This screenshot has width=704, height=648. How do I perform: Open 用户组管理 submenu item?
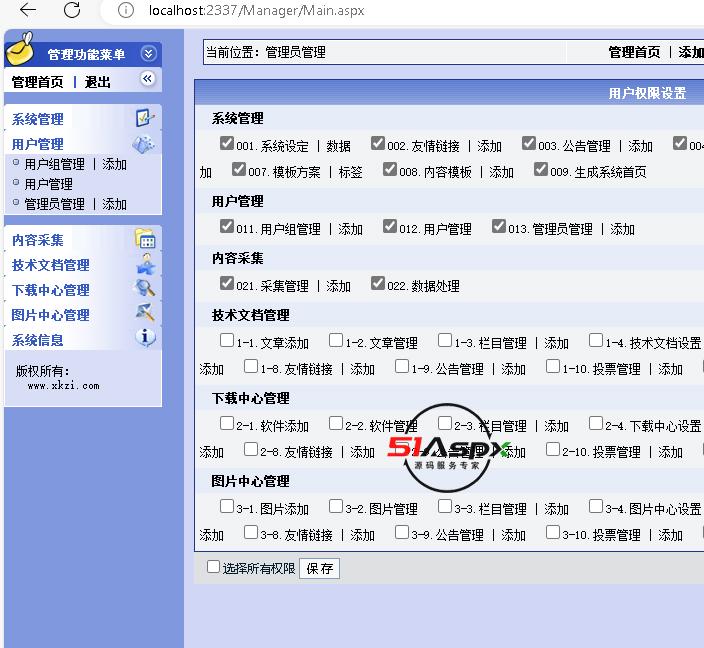[x=54, y=164]
